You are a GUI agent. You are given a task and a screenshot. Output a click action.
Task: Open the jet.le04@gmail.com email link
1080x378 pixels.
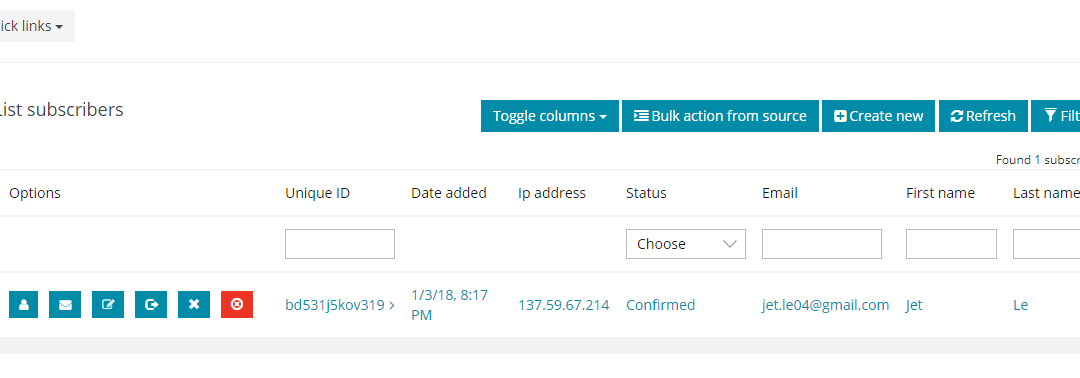[x=825, y=305]
